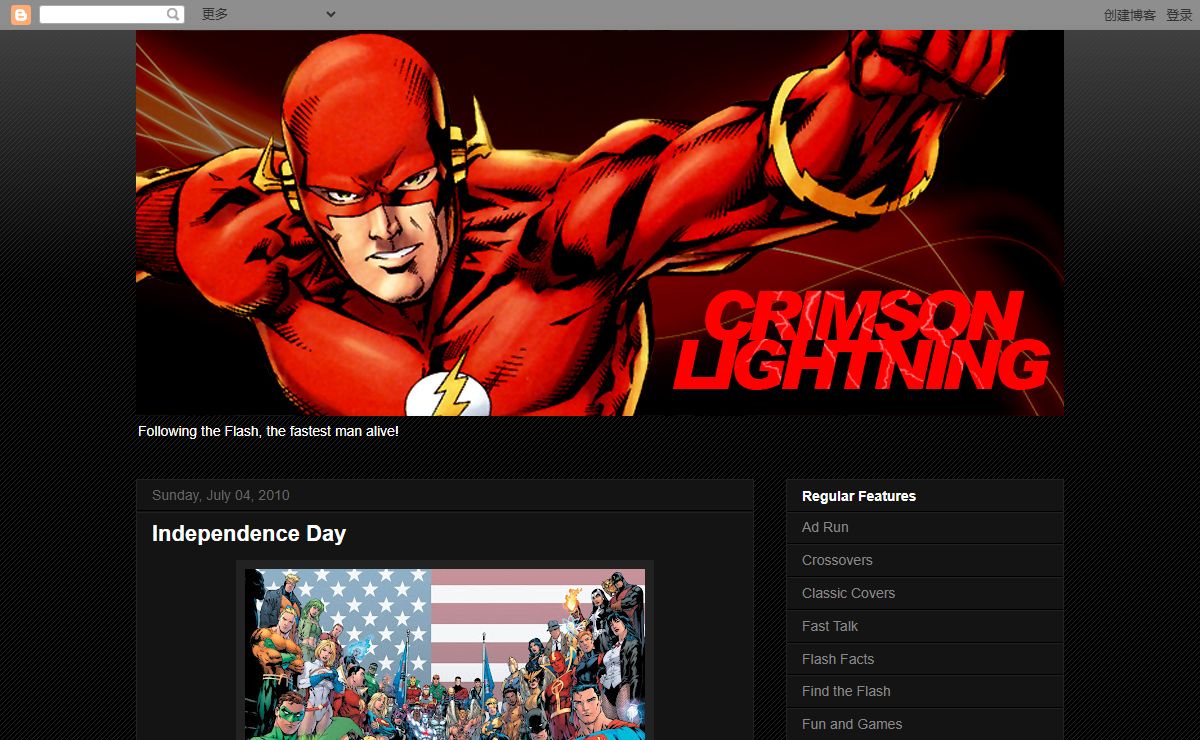Go to Find the Flash feature
This screenshot has height=740, width=1200.
(x=846, y=691)
